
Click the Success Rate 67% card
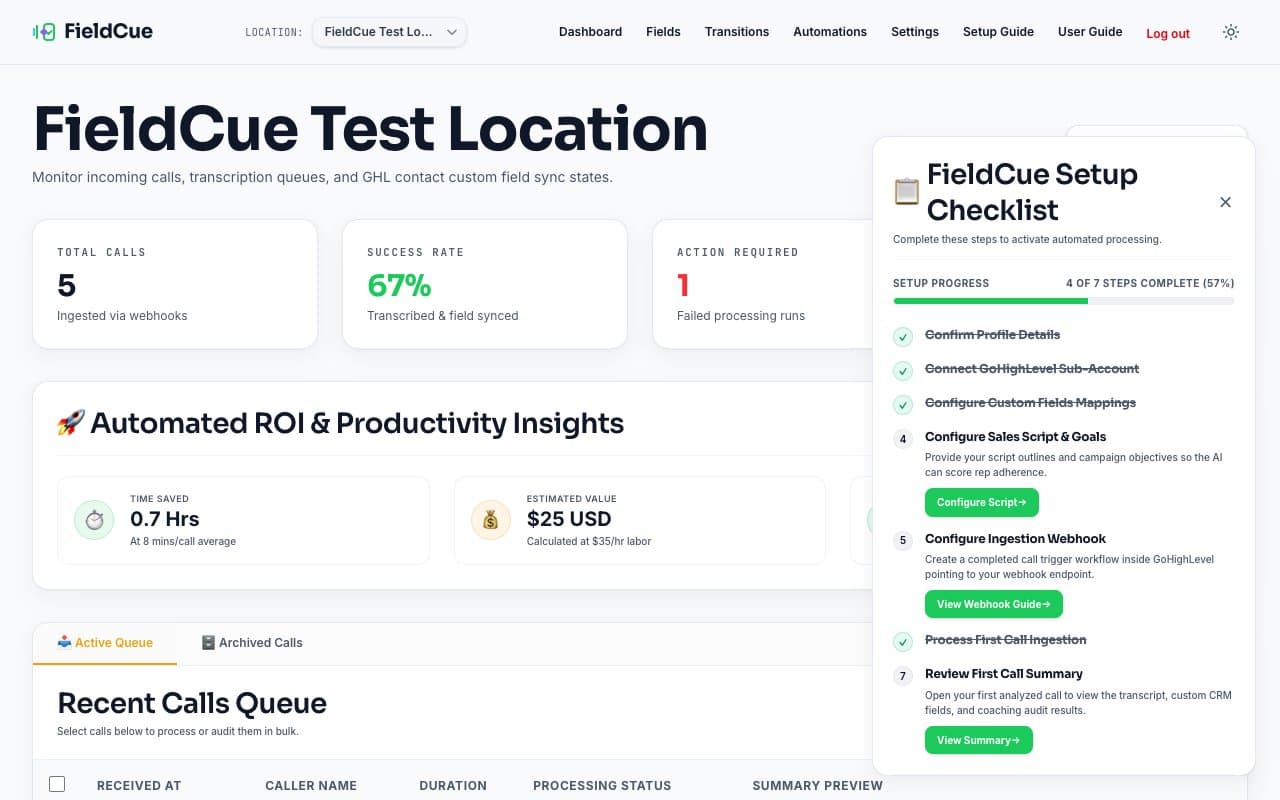485,284
